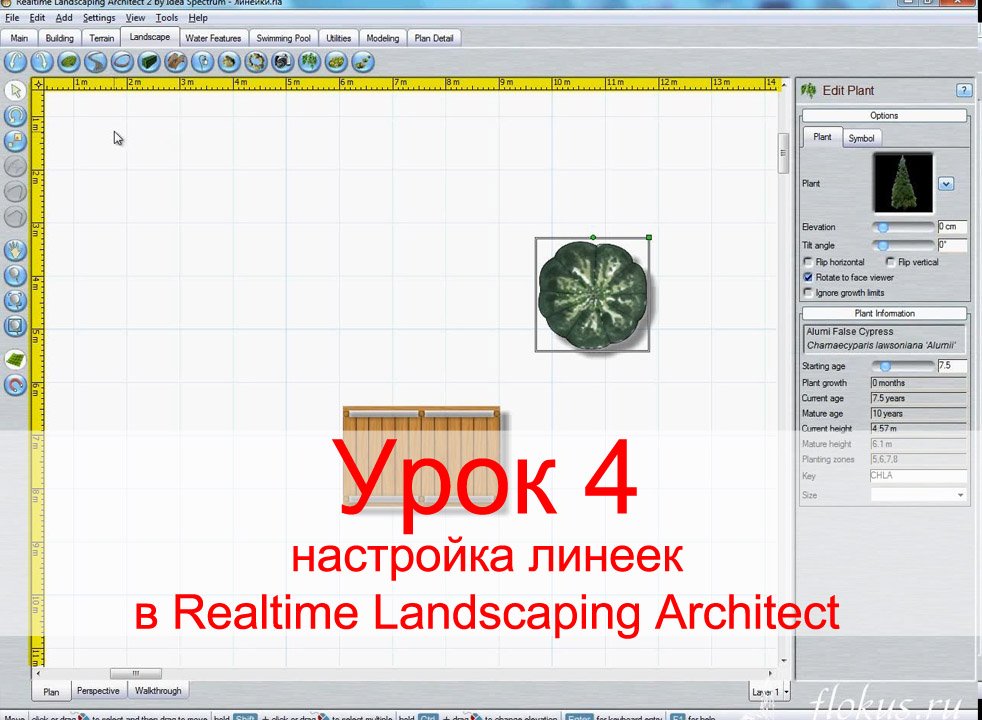Toggle the green grid display button
The height and width of the screenshot is (720, 982).
click(16, 359)
